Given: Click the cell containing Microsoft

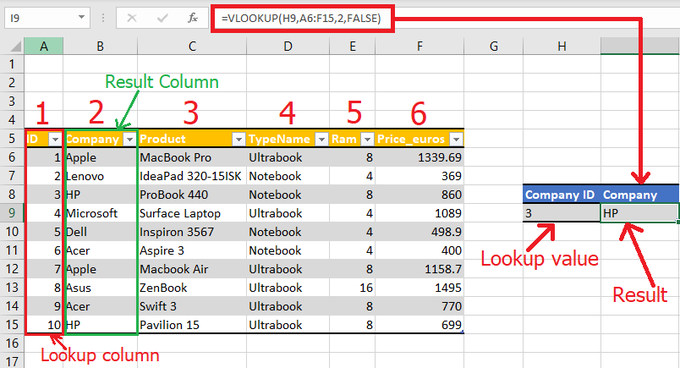Looking at the screenshot, I should (x=100, y=213).
